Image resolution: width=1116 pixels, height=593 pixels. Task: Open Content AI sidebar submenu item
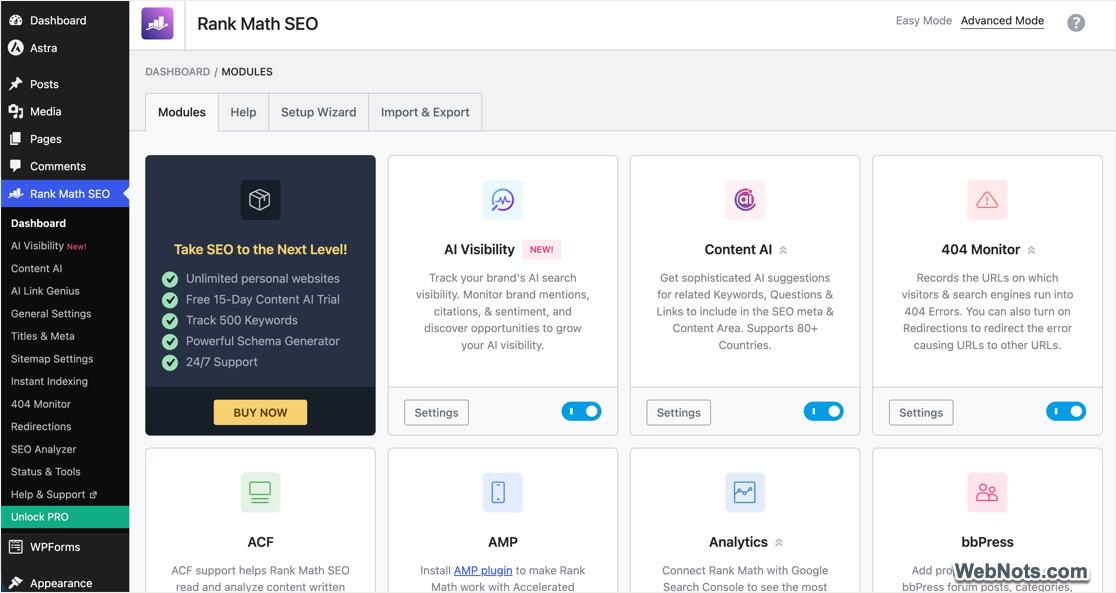tap(36, 268)
